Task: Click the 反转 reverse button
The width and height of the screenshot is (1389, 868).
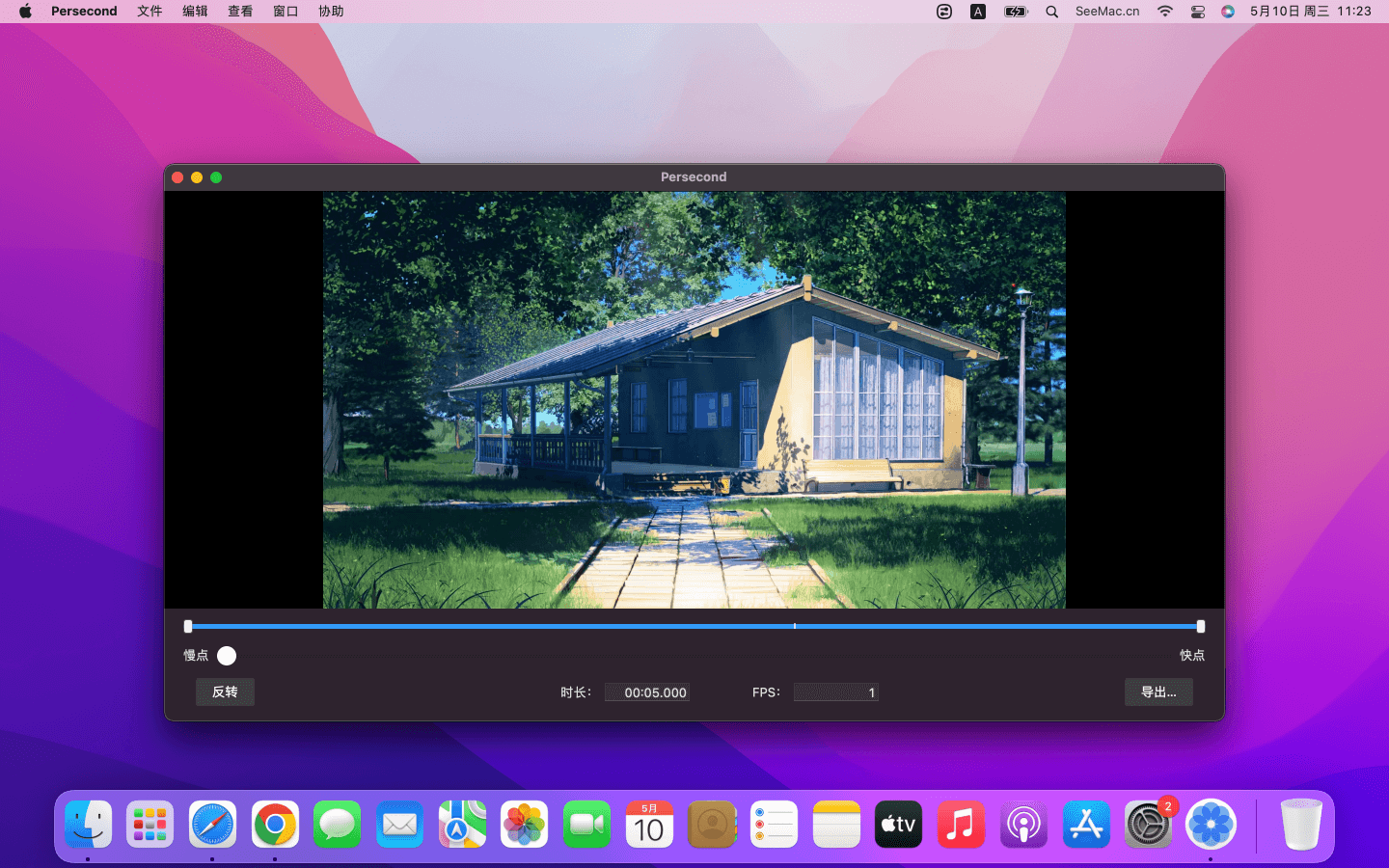Action: point(225,692)
